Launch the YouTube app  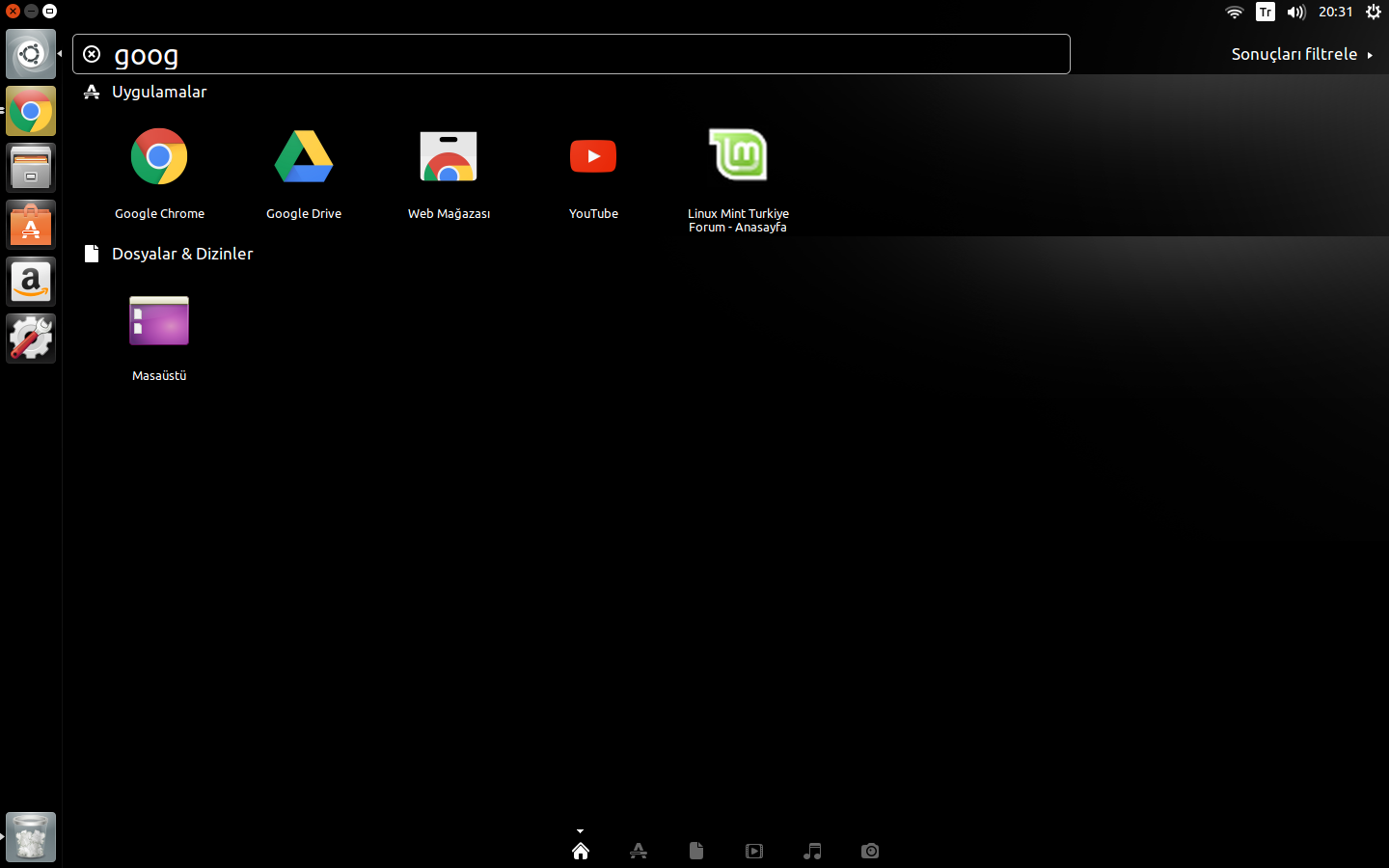tap(593, 174)
